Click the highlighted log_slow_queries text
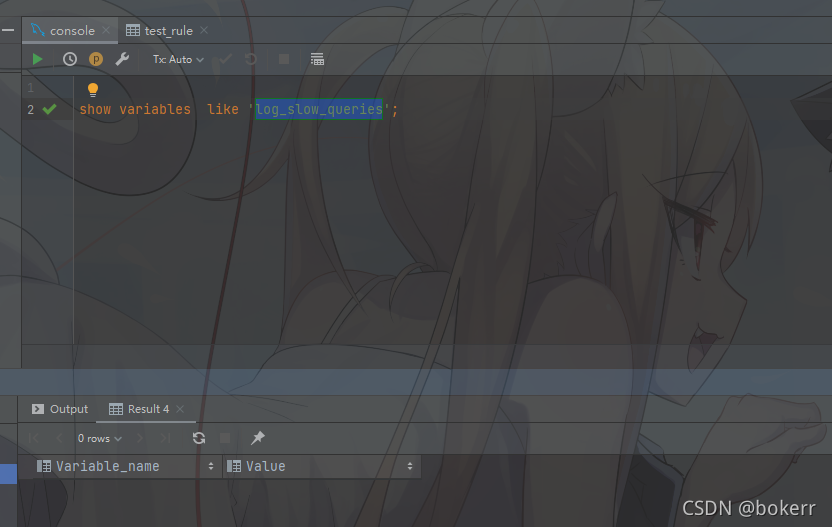This screenshot has width=832, height=527. click(319, 109)
